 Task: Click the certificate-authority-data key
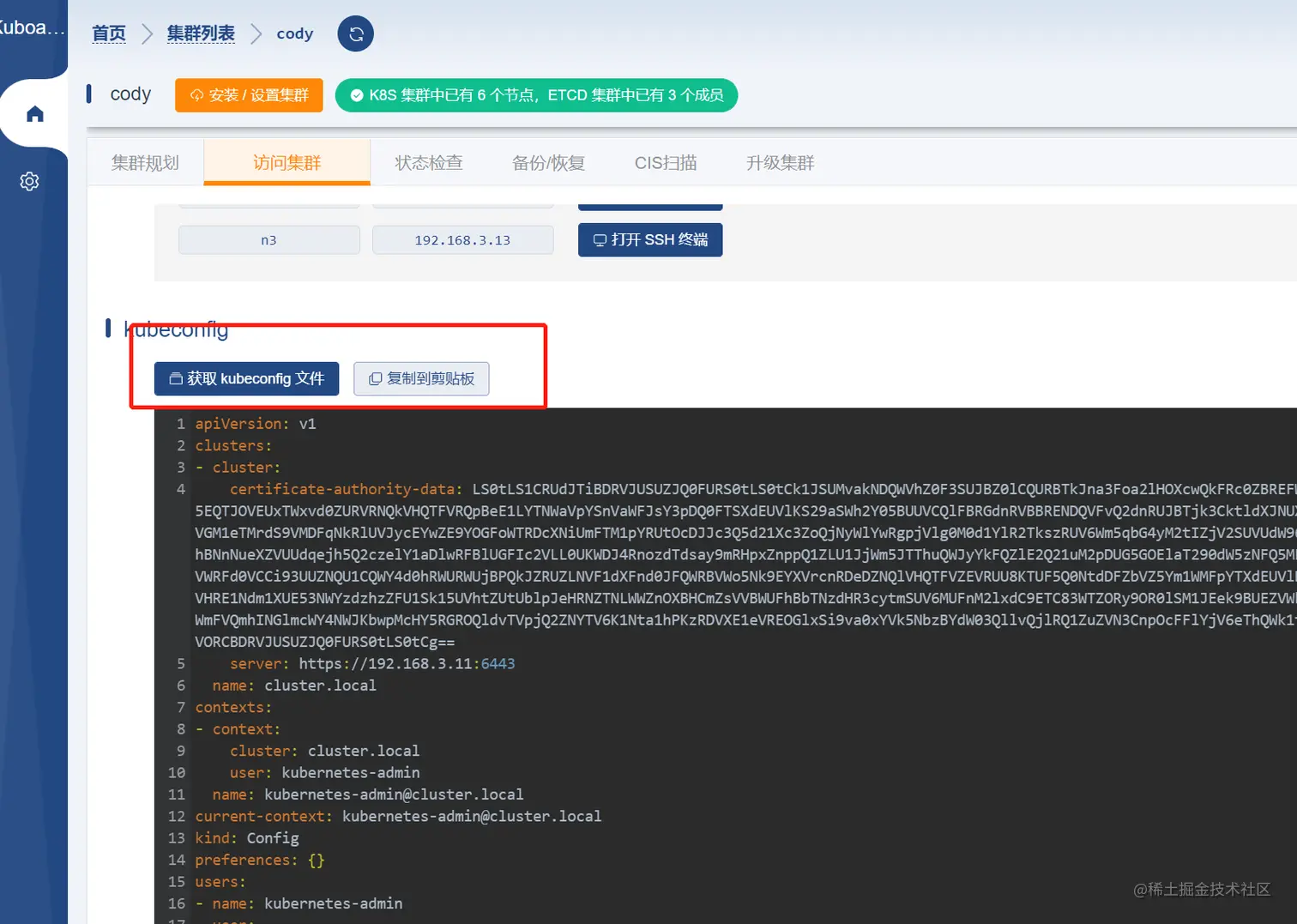(x=342, y=489)
